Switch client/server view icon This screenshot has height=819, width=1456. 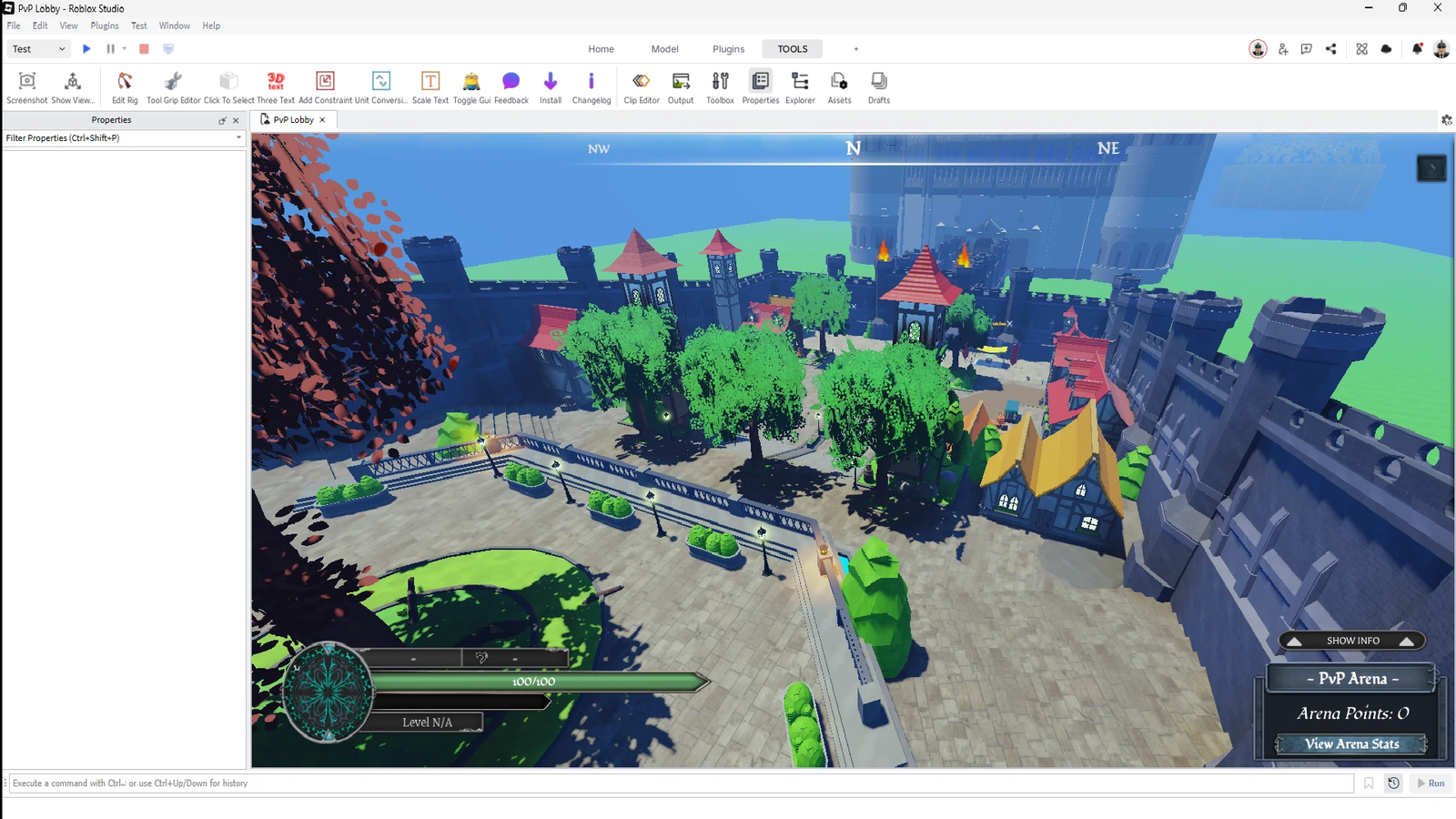168,49
